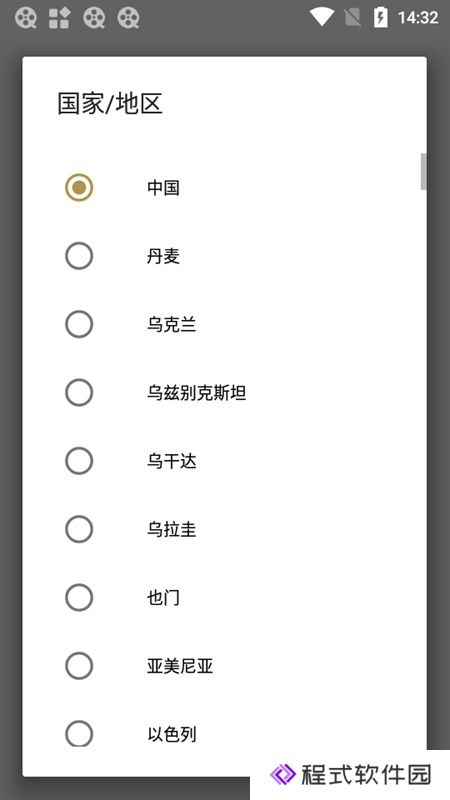Tap the first film reel notification icon

[26, 18]
